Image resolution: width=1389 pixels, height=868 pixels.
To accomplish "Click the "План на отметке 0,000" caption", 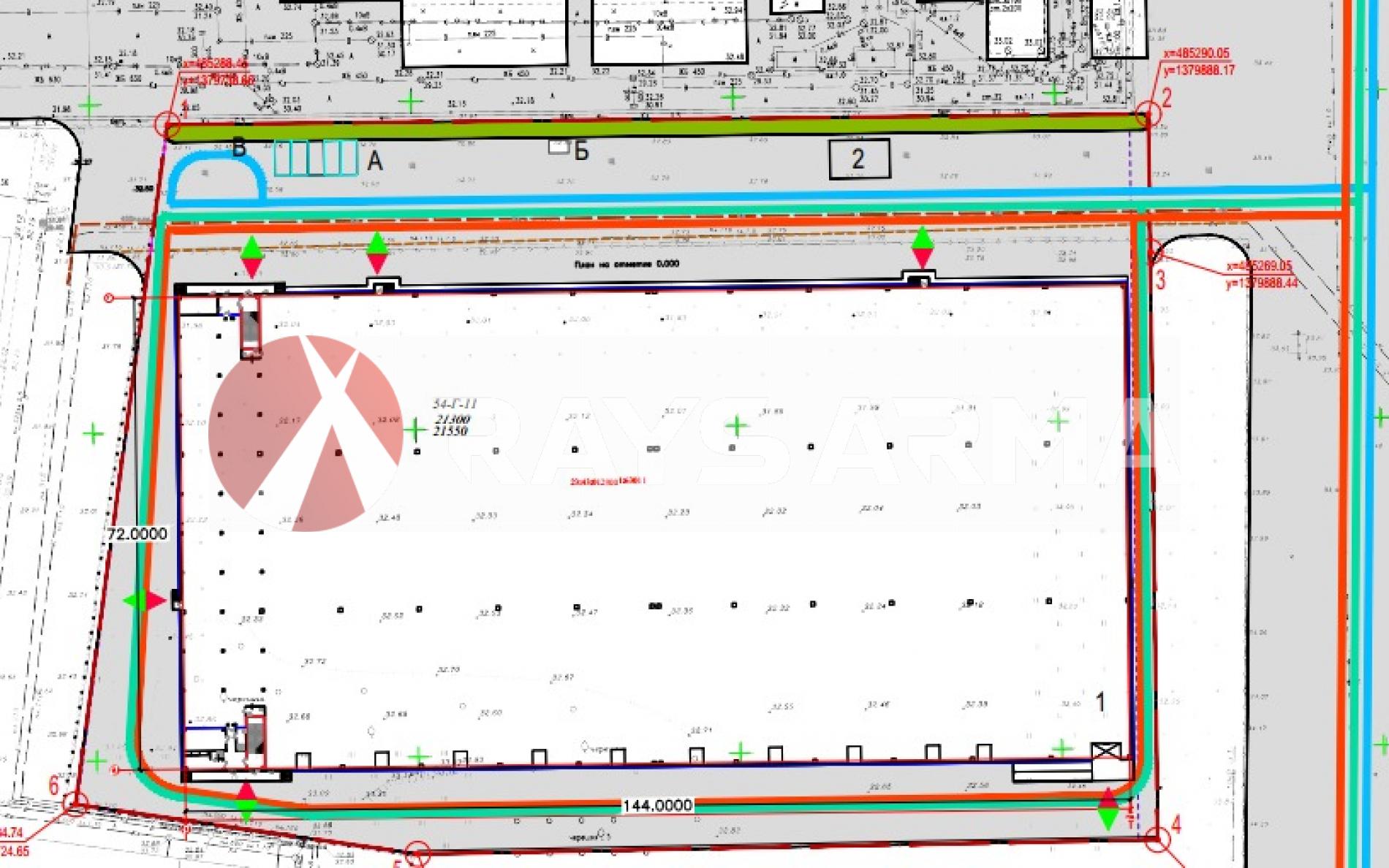I will 627,264.
